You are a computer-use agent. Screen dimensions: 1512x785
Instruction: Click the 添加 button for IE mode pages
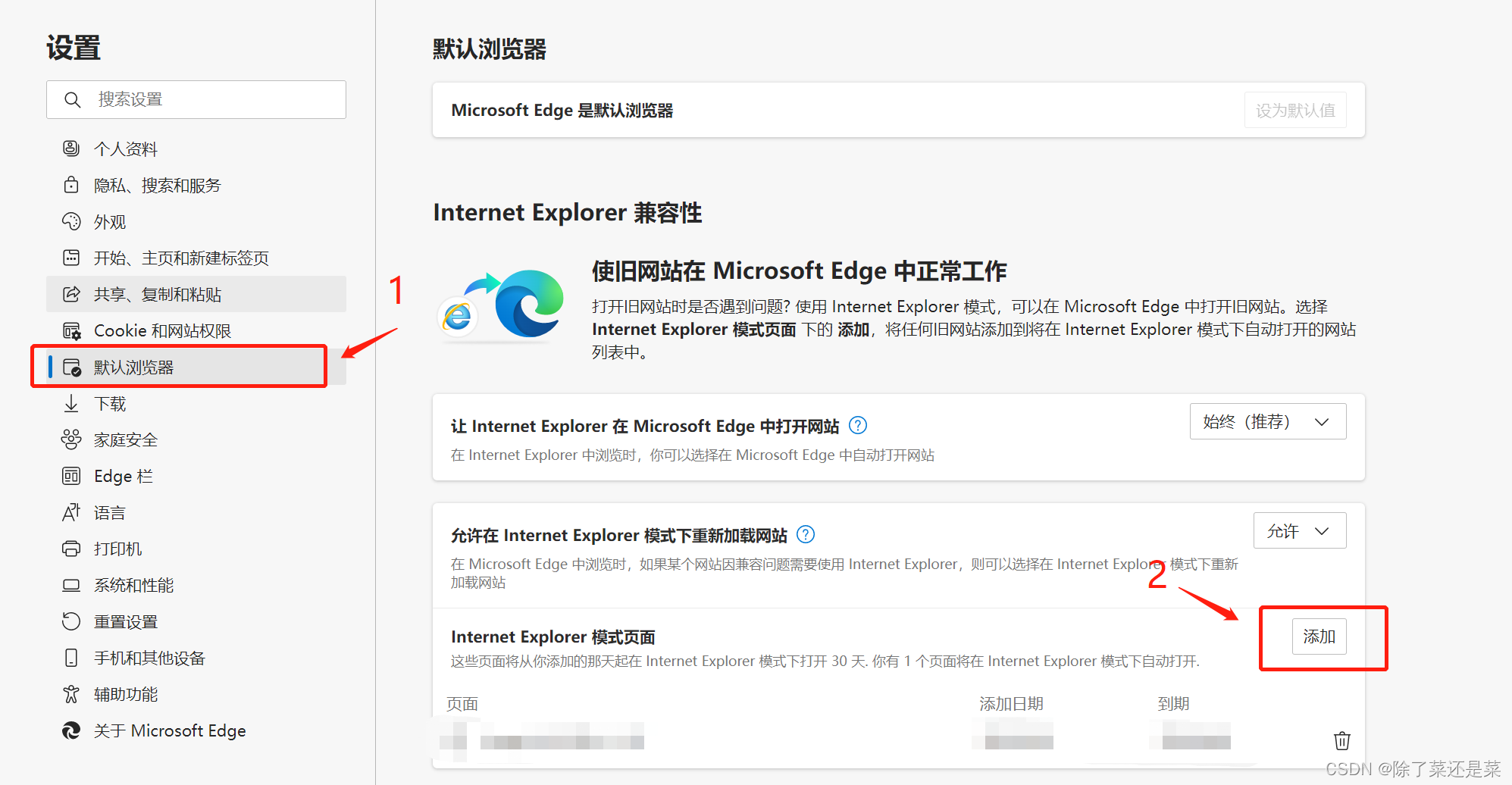click(x=1319, y=636)
